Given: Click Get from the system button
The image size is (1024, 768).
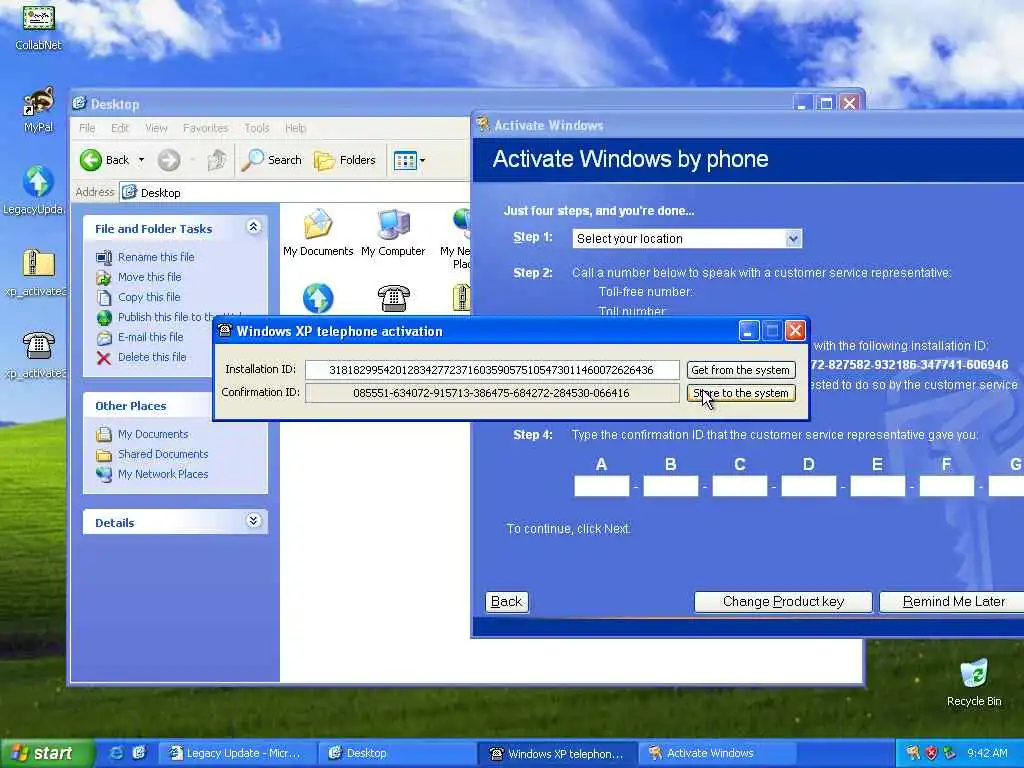Looking at the screenshot, I should (x=741, y=370).
